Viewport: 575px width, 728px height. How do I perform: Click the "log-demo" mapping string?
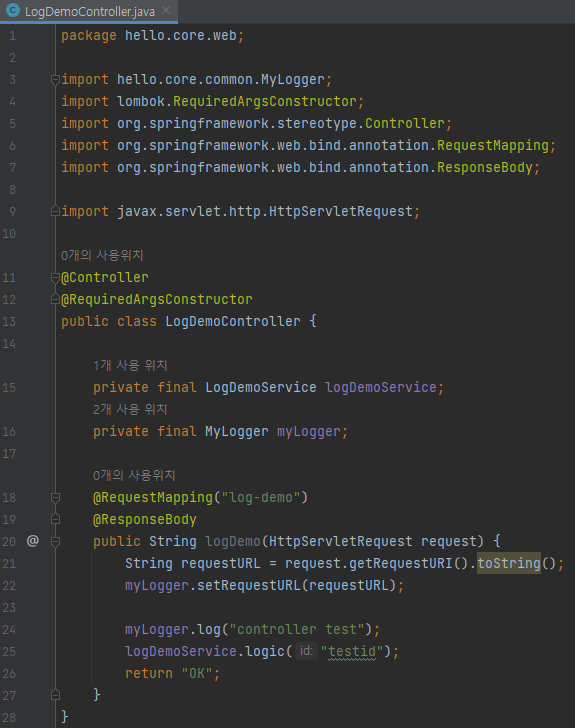click(x=261, y=498)
